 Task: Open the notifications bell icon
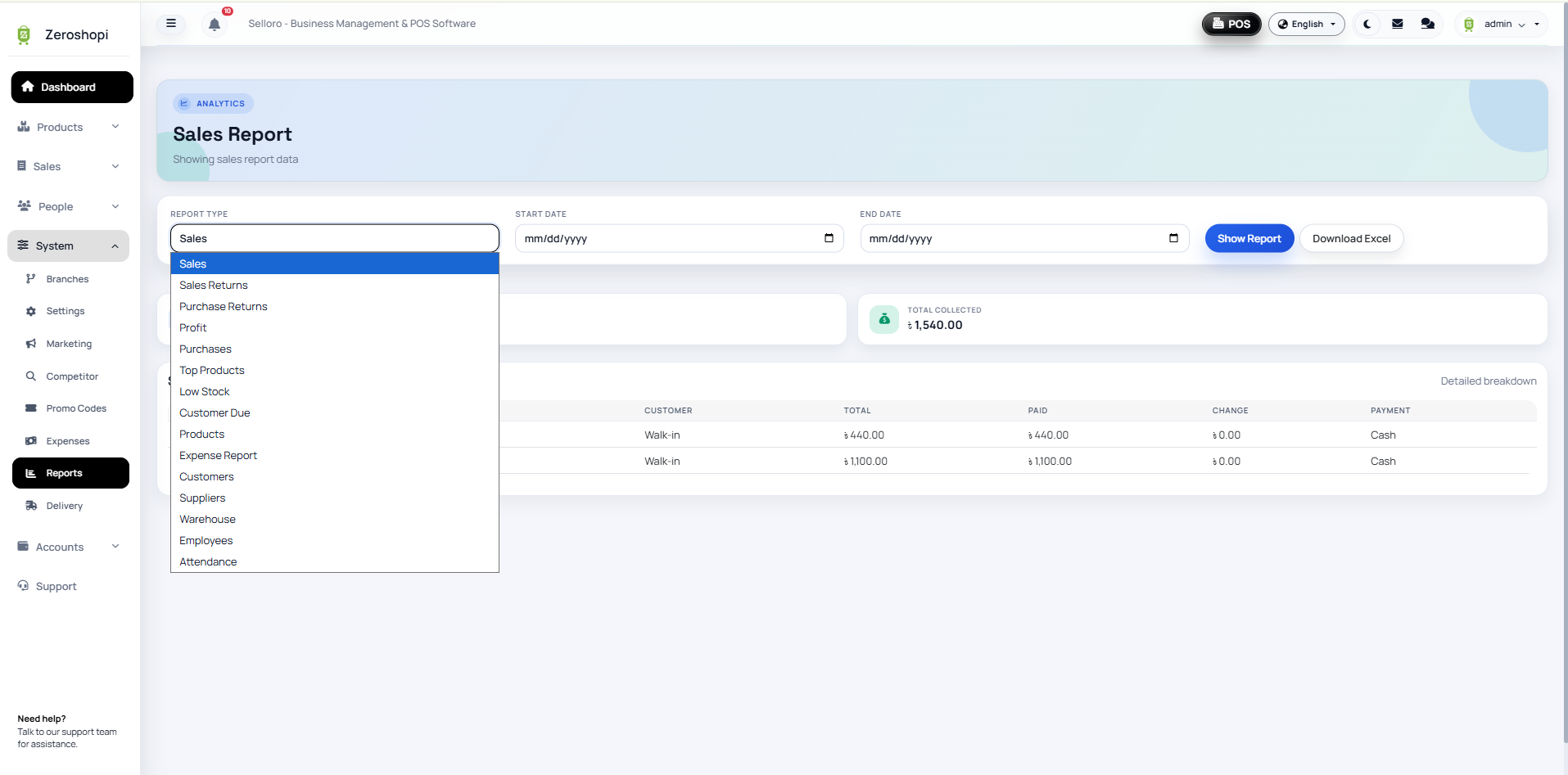point(215,25)
